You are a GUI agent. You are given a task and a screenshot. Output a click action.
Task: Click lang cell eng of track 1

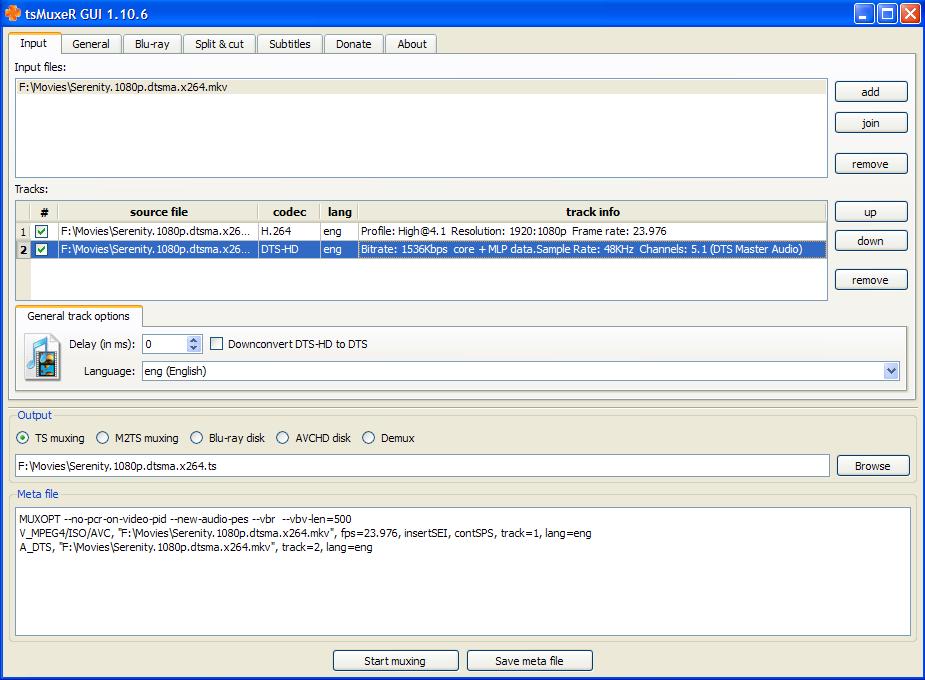pyautogui.click(x=339, y=231)
